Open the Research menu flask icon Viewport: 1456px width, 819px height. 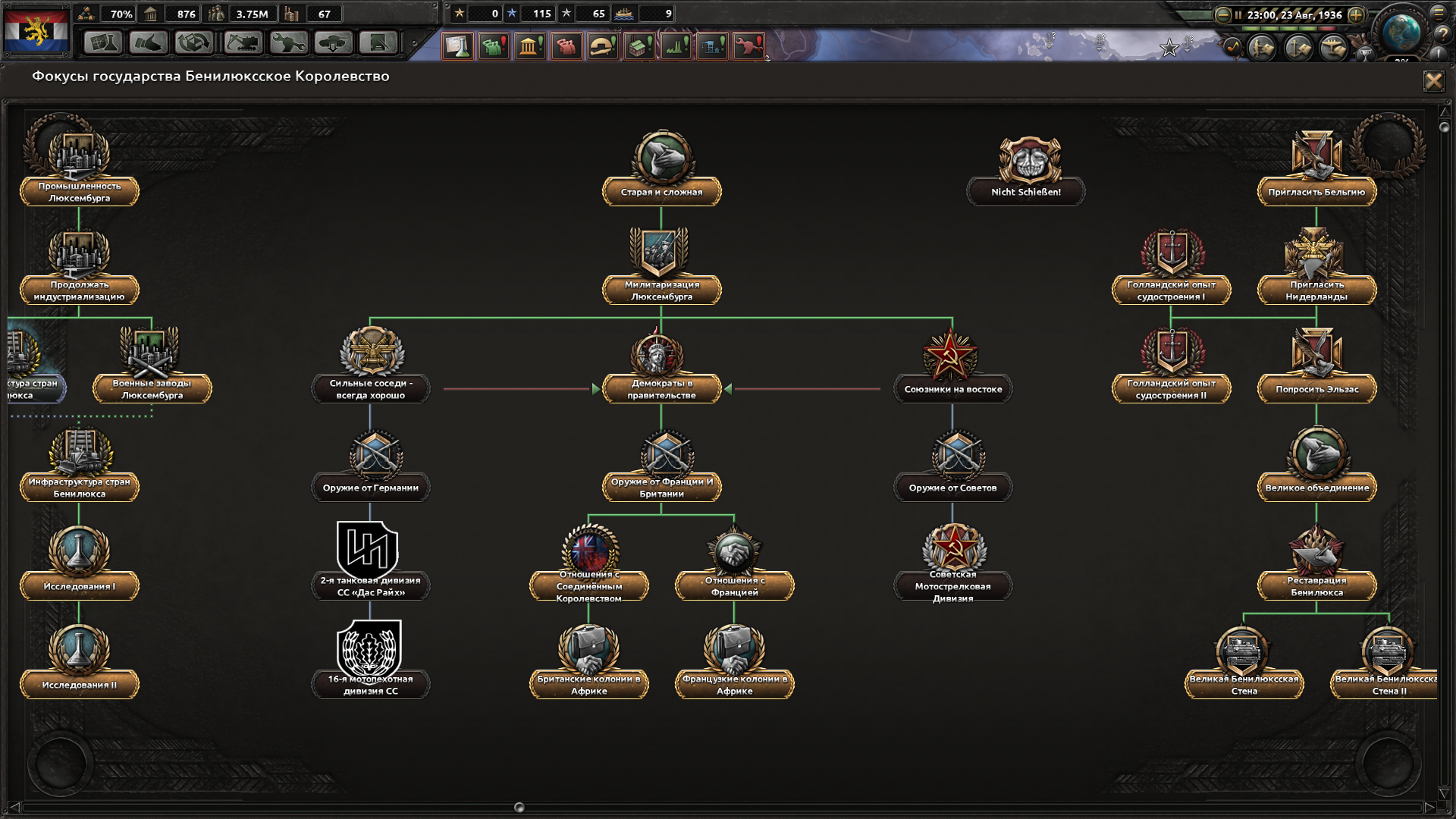(103, 43)
